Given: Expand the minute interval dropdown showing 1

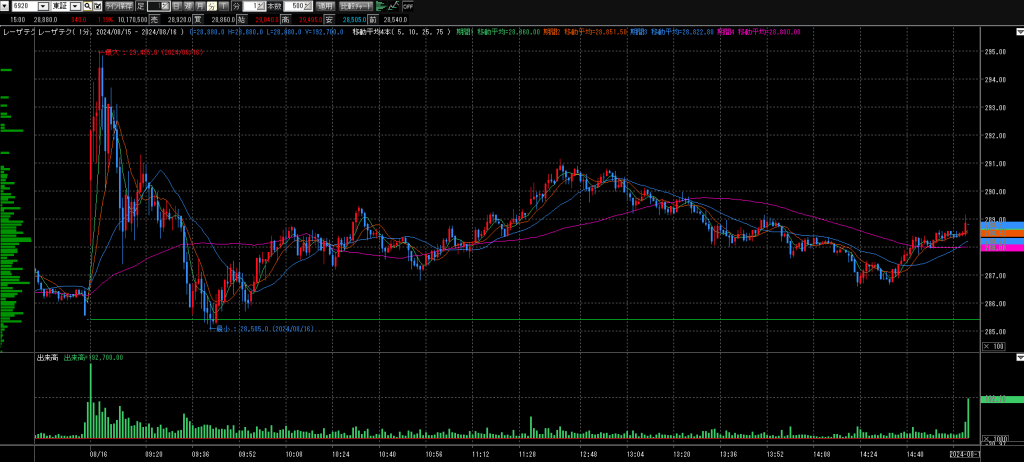Looking at the screenshot, I should [x=263, y=6].
